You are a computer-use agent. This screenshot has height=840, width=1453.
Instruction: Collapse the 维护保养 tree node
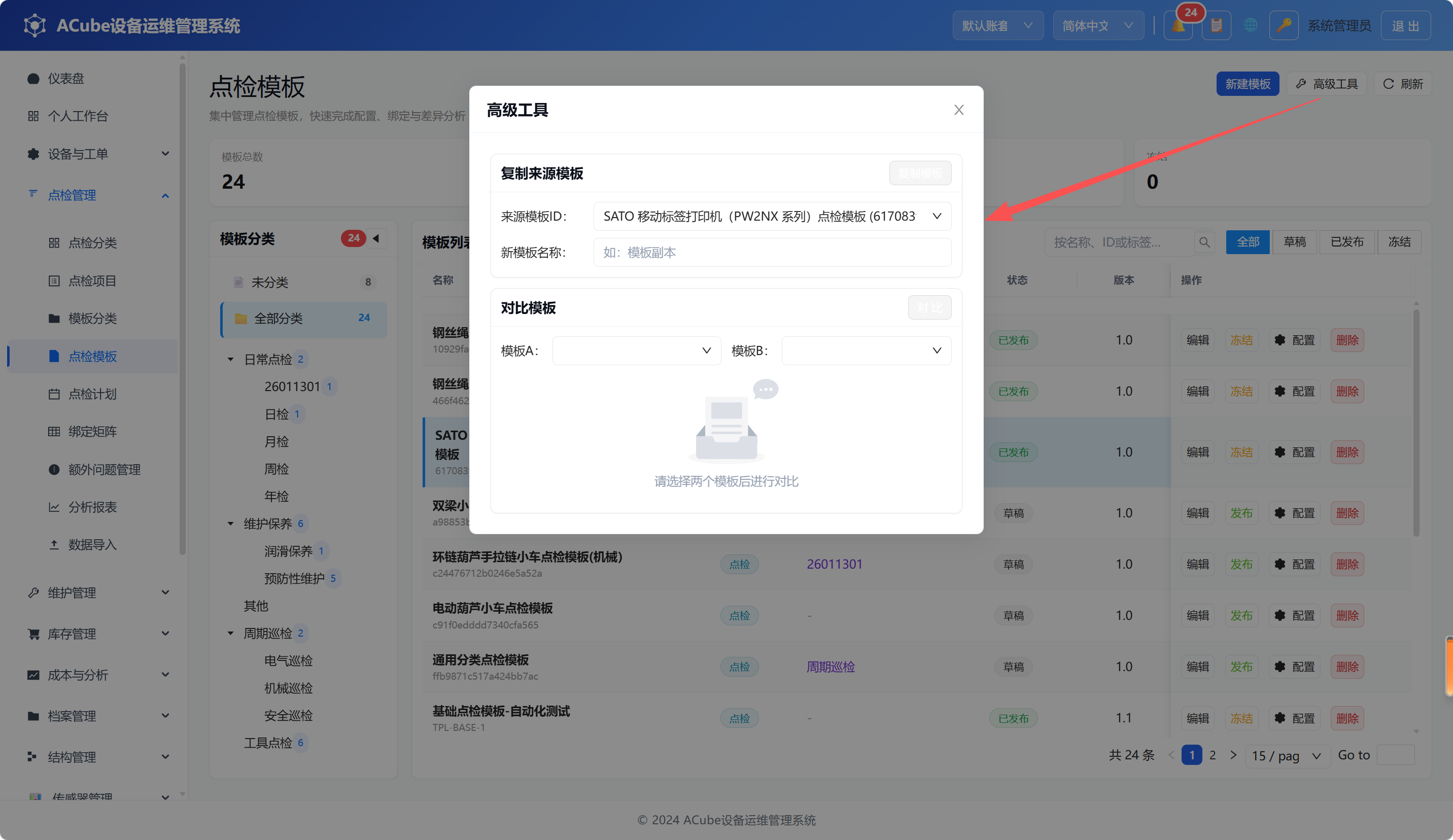point(231,523)
